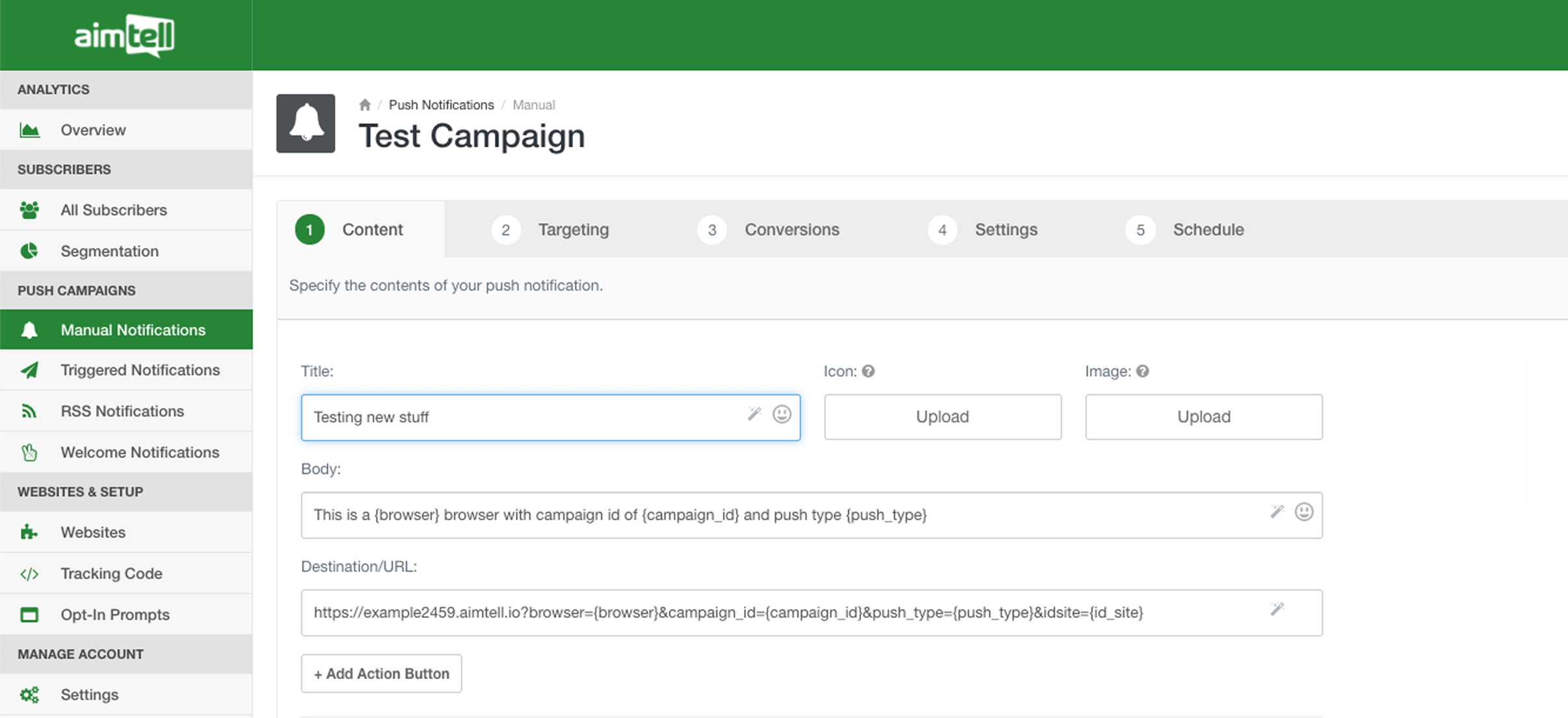Open Triggered Notifications in sidebar

coord(140,370)
